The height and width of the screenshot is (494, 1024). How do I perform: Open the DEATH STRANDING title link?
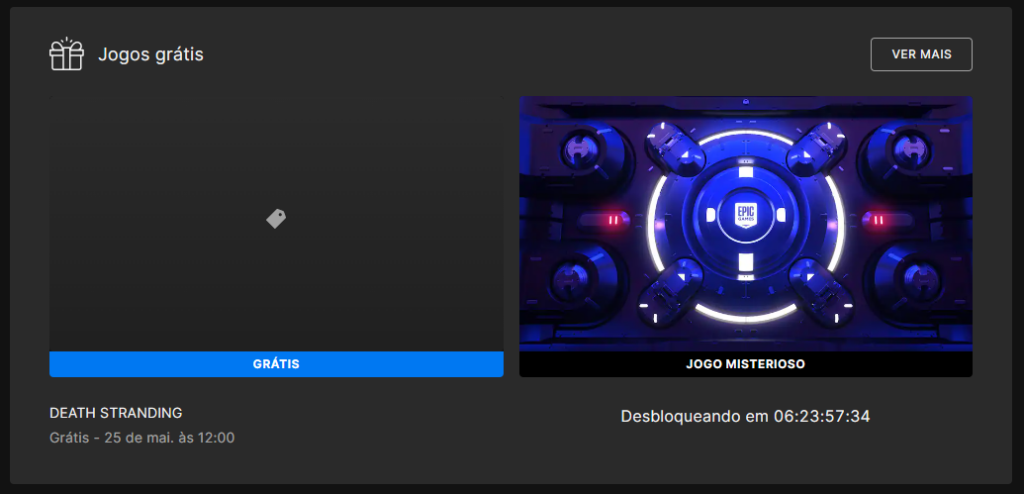click(116, 412)
